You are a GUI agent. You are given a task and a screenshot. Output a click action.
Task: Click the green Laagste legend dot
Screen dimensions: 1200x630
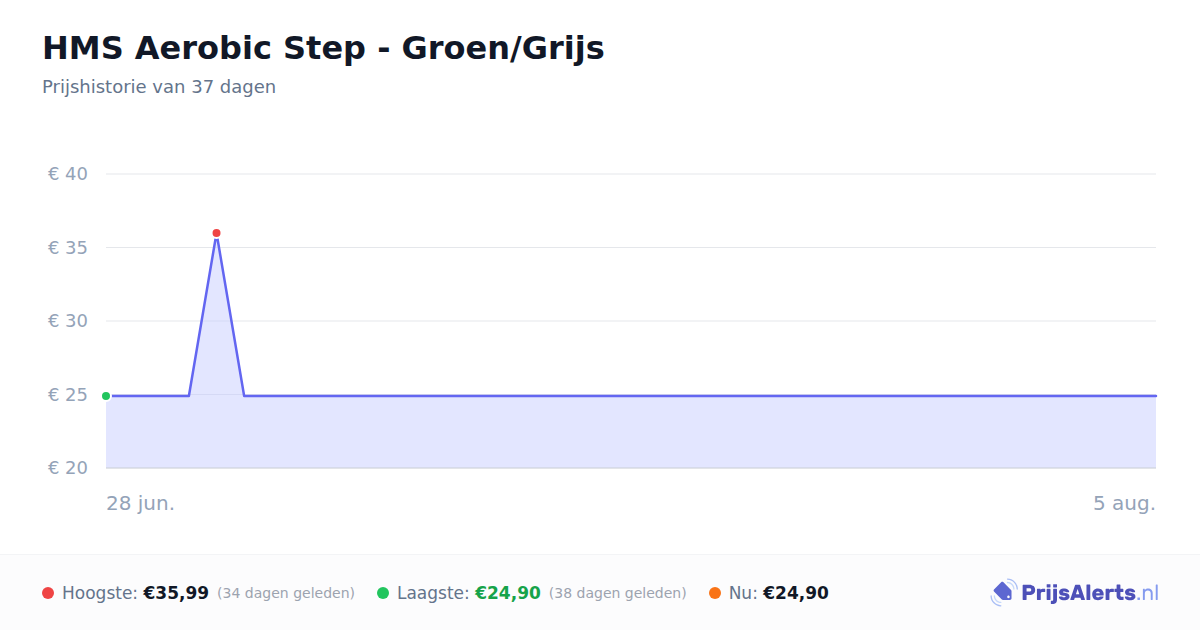pyautogui.click(x=383, y=593)
